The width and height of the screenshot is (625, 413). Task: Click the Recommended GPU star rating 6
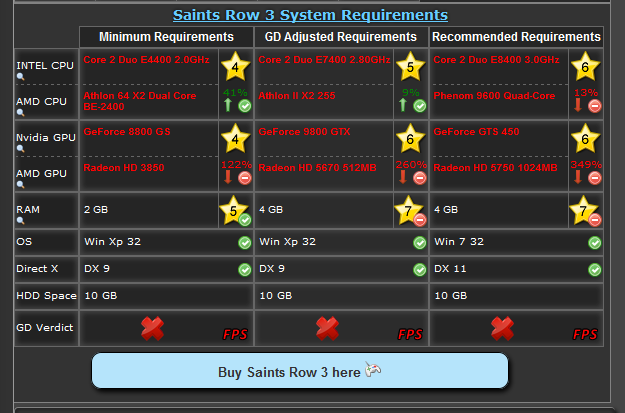coord(585,138)
